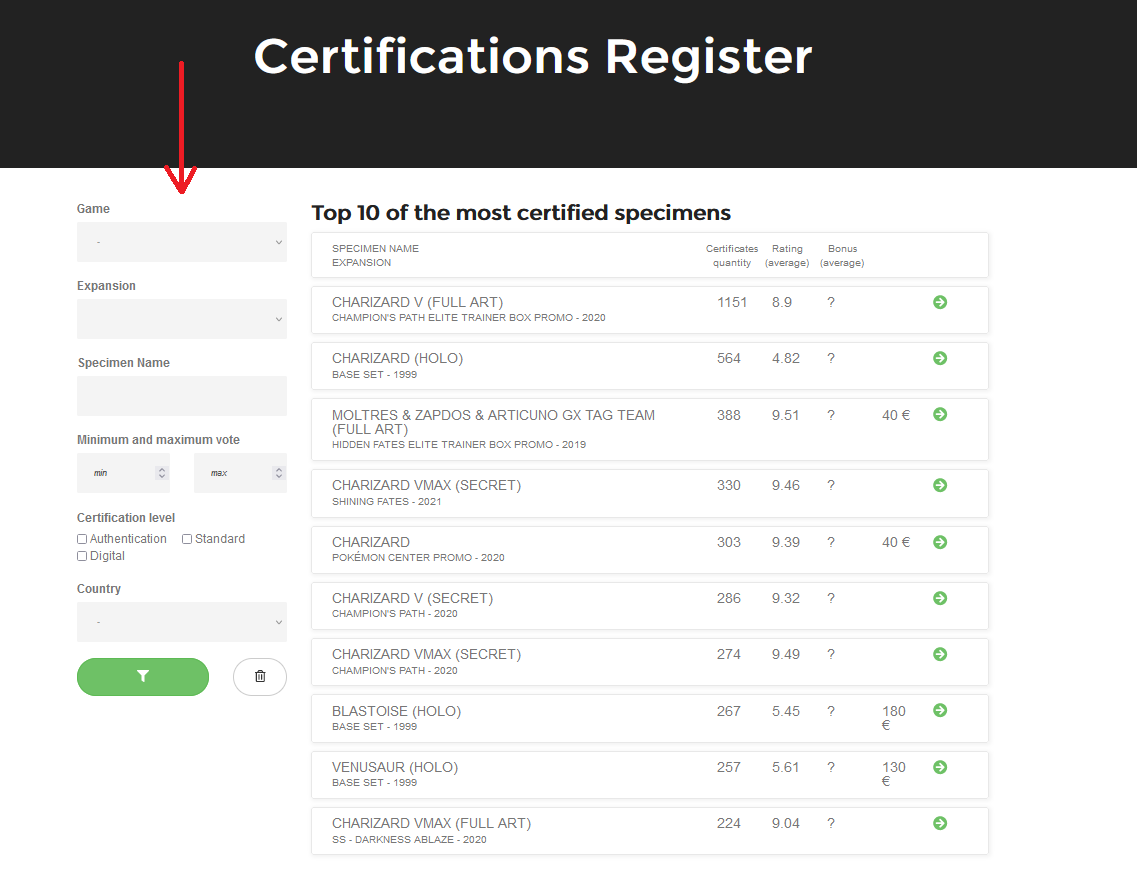Click the max vote stepper arrows
This screenshot has height=894, width=1137.
278,473
